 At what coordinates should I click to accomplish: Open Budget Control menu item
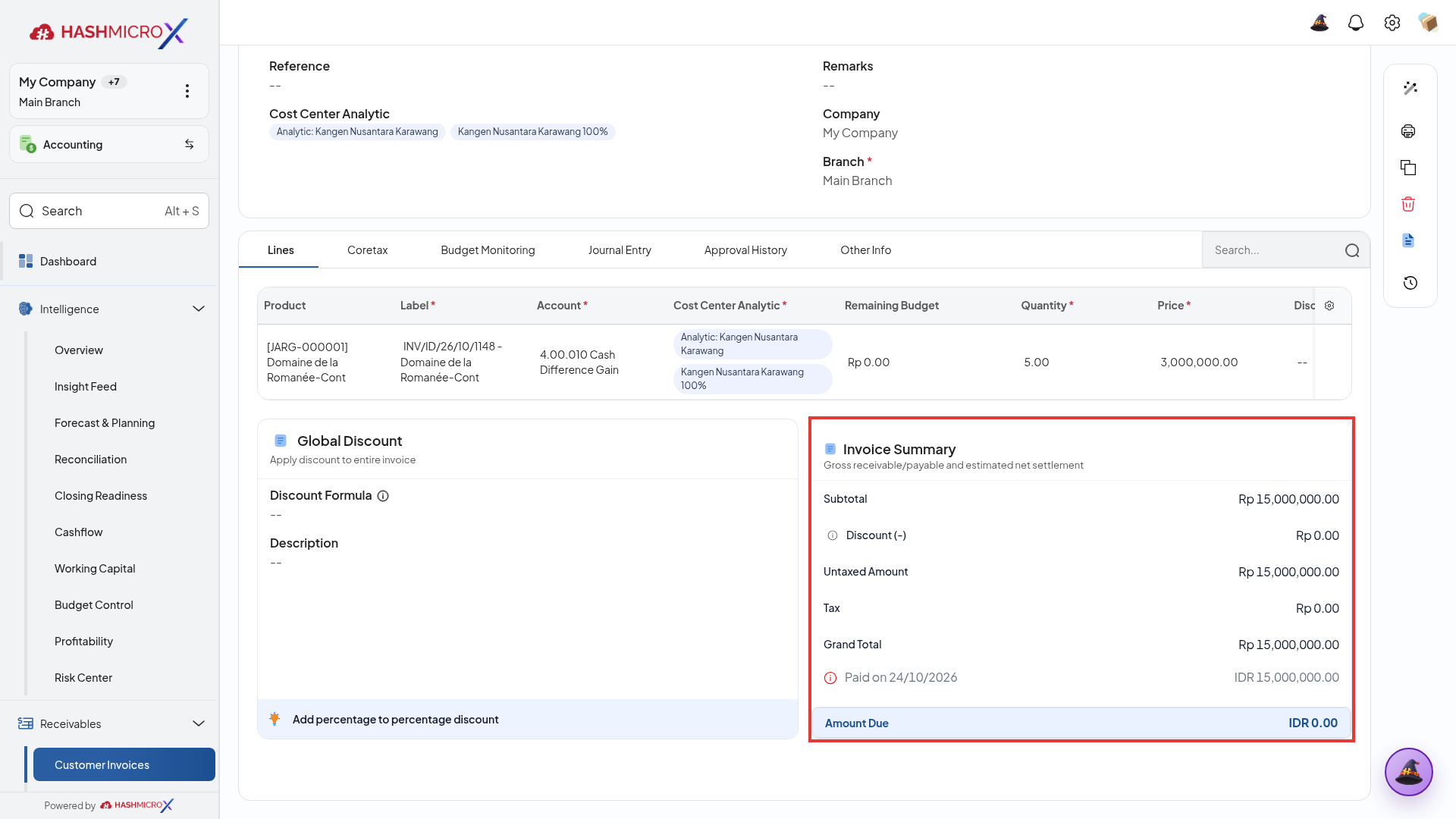[94, 605]
